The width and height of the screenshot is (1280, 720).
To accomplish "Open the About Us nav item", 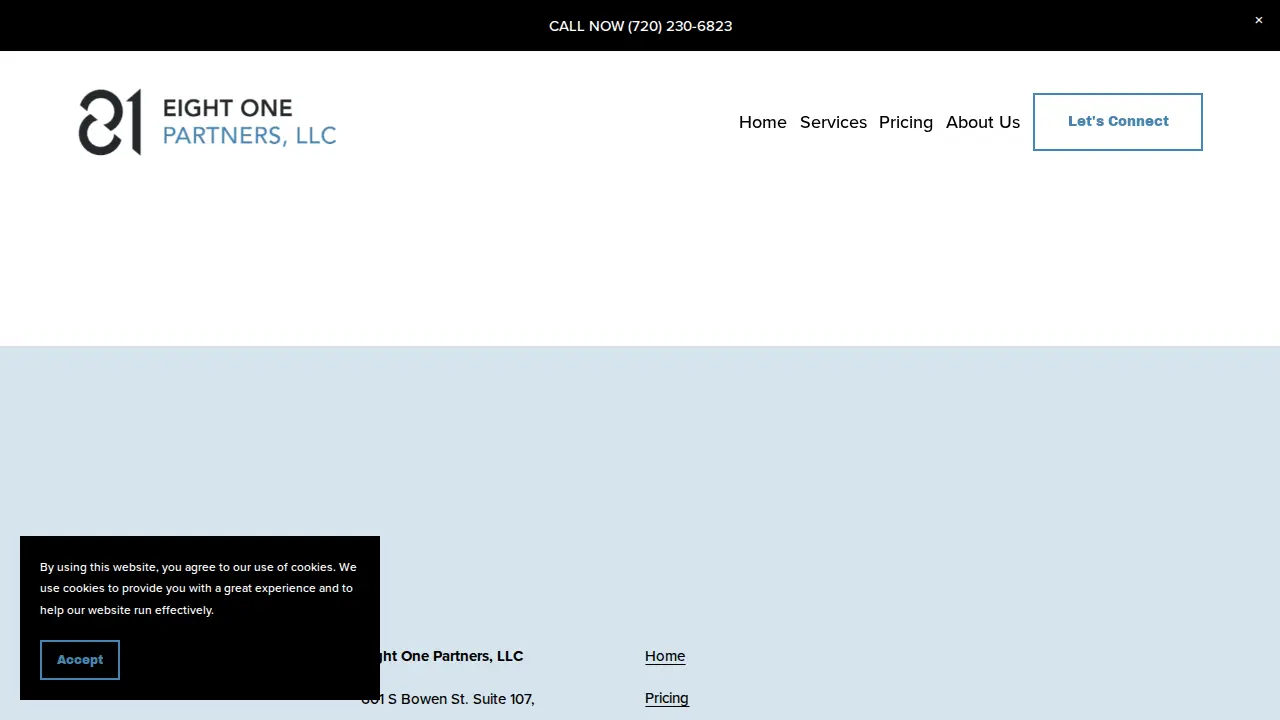I will [983, 122].
